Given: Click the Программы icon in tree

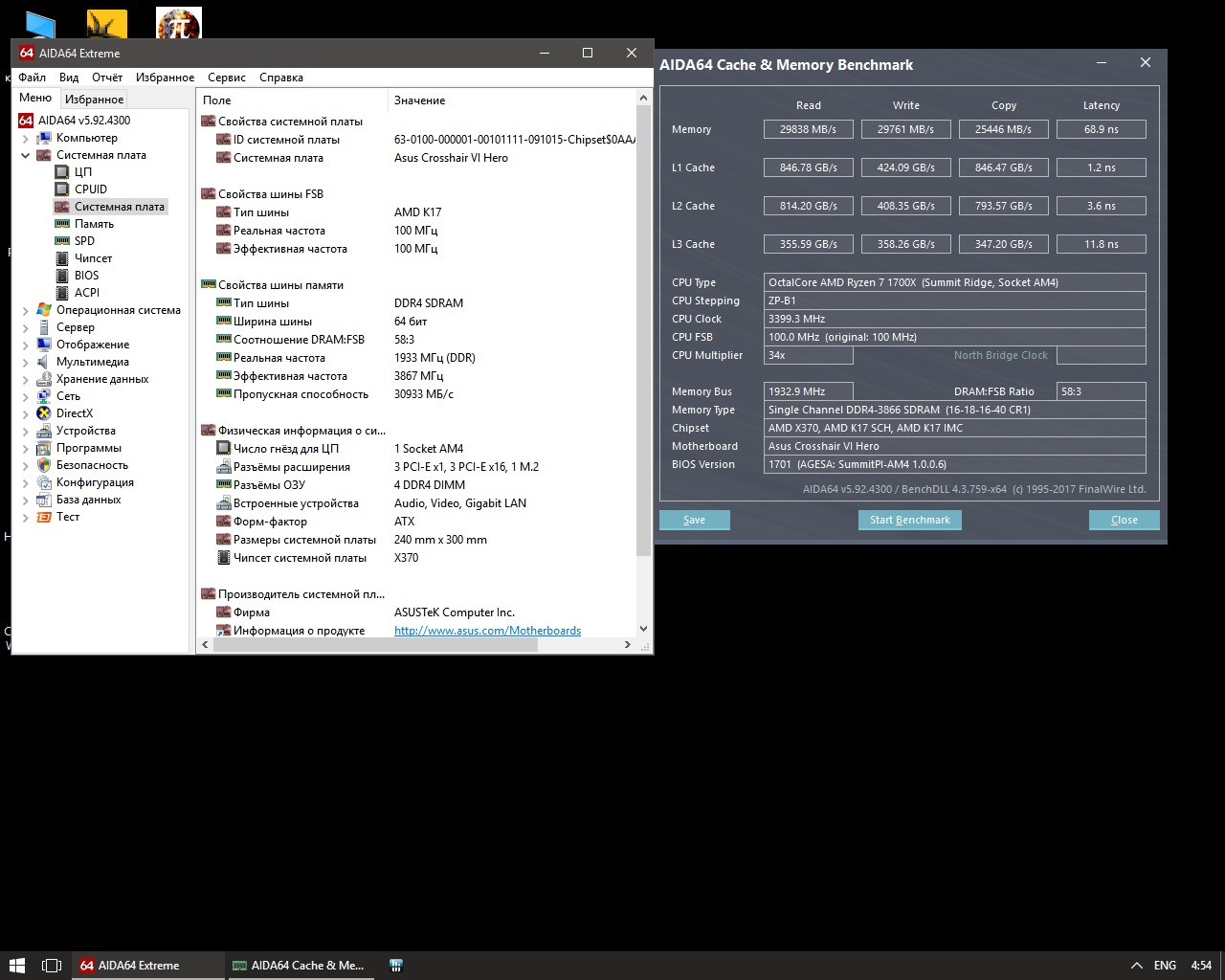Looking at the screenshot, I should coord(44,448).
